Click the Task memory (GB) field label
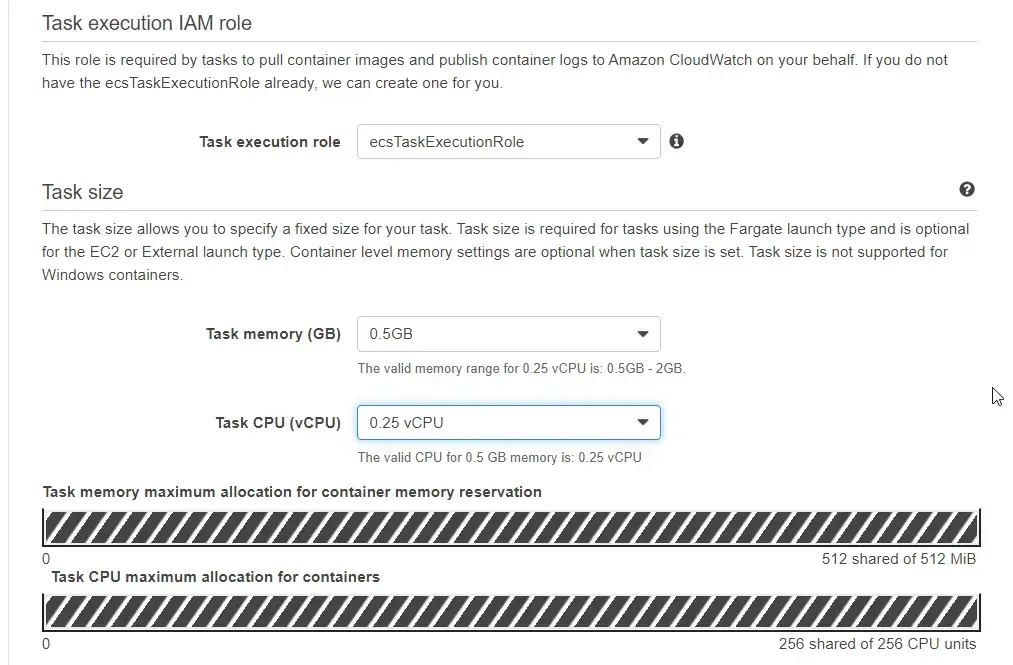Screen dimensions: 1013x665 [273, 333]
